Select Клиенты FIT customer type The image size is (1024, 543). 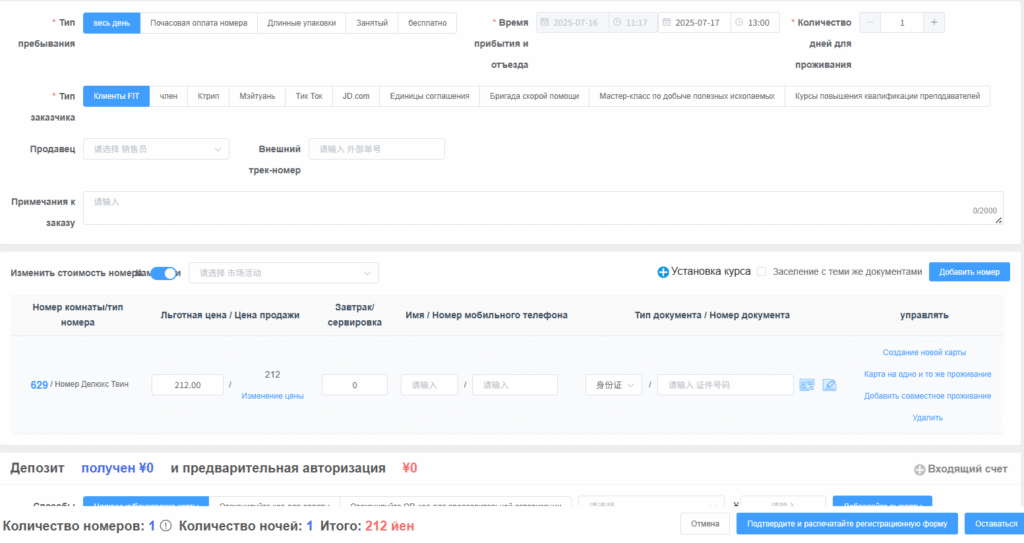tap(116, 96)
